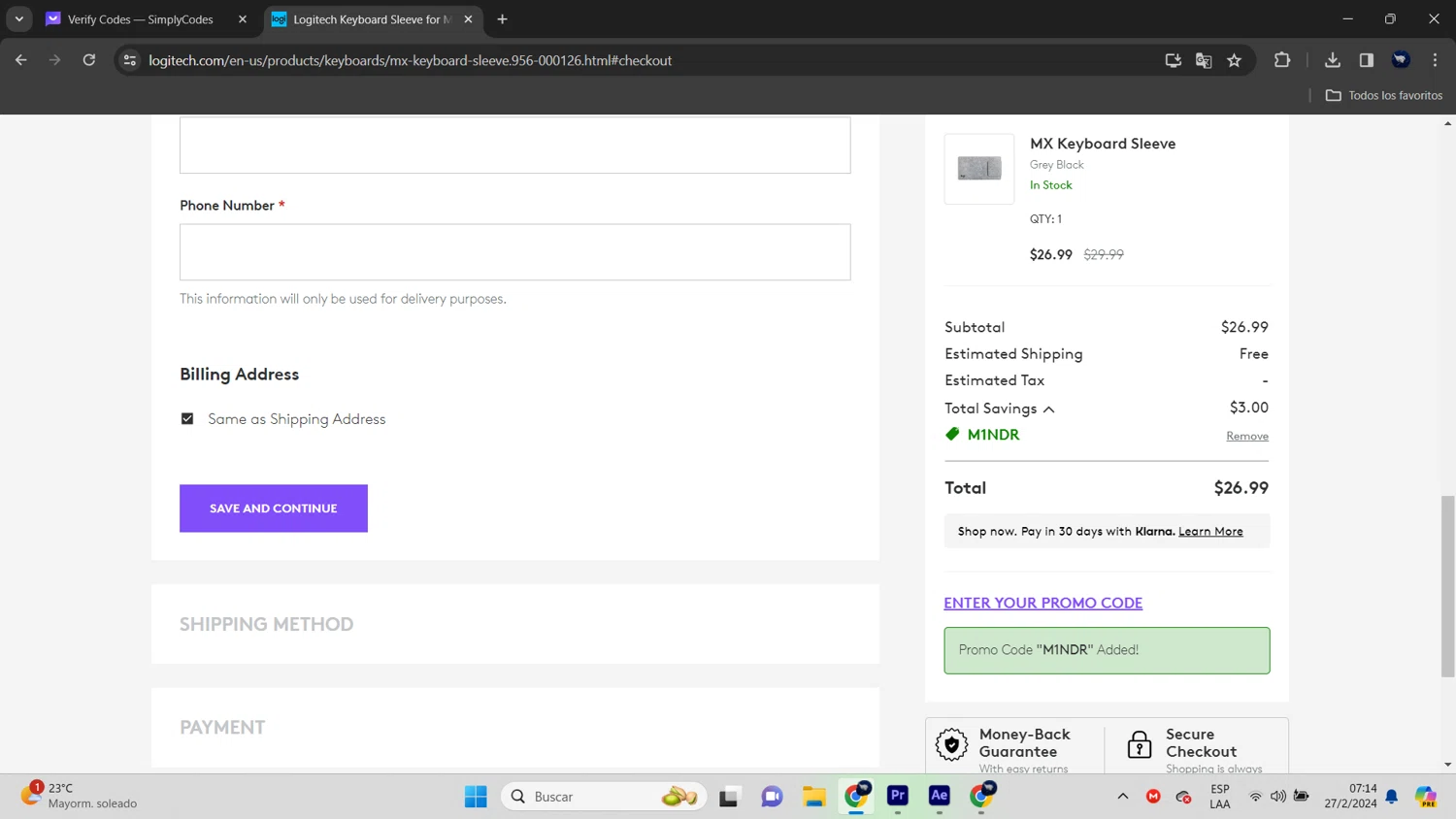Switch to the Verify Codes — SimplyCodes tab
The width and height of the screenshot is (1456, 819).
tap(140, 19)
